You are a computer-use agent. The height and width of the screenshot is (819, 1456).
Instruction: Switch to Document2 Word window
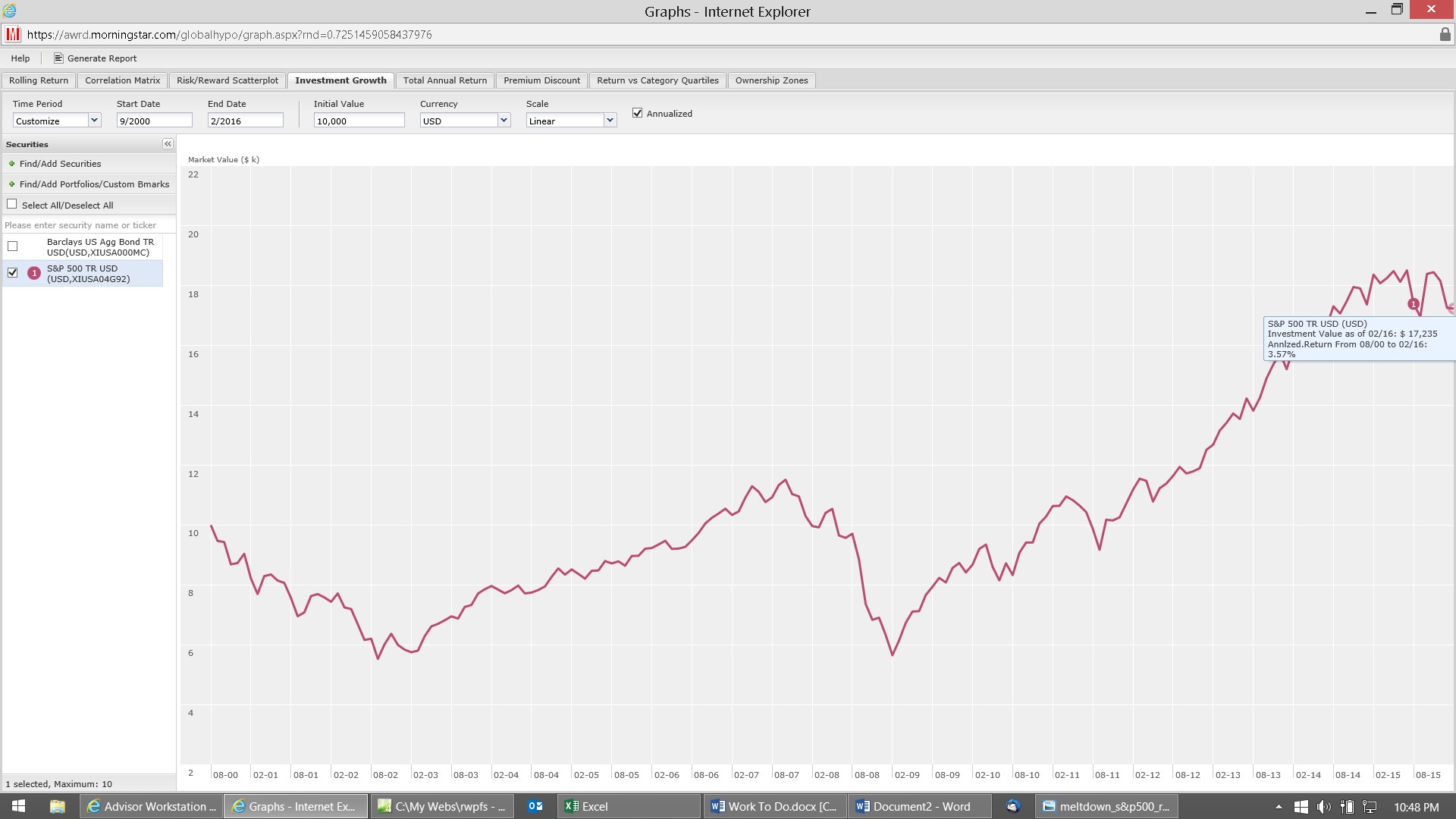[x=921, y=806]
